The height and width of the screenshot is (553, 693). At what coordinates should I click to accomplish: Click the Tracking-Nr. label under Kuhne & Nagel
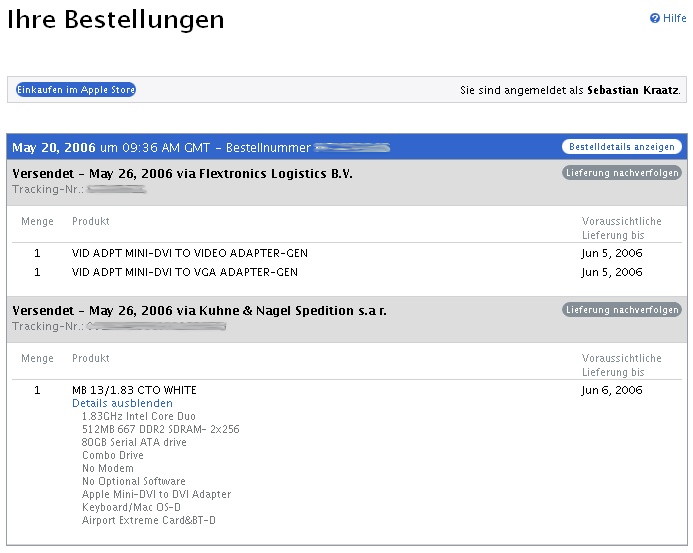point(48,326)
